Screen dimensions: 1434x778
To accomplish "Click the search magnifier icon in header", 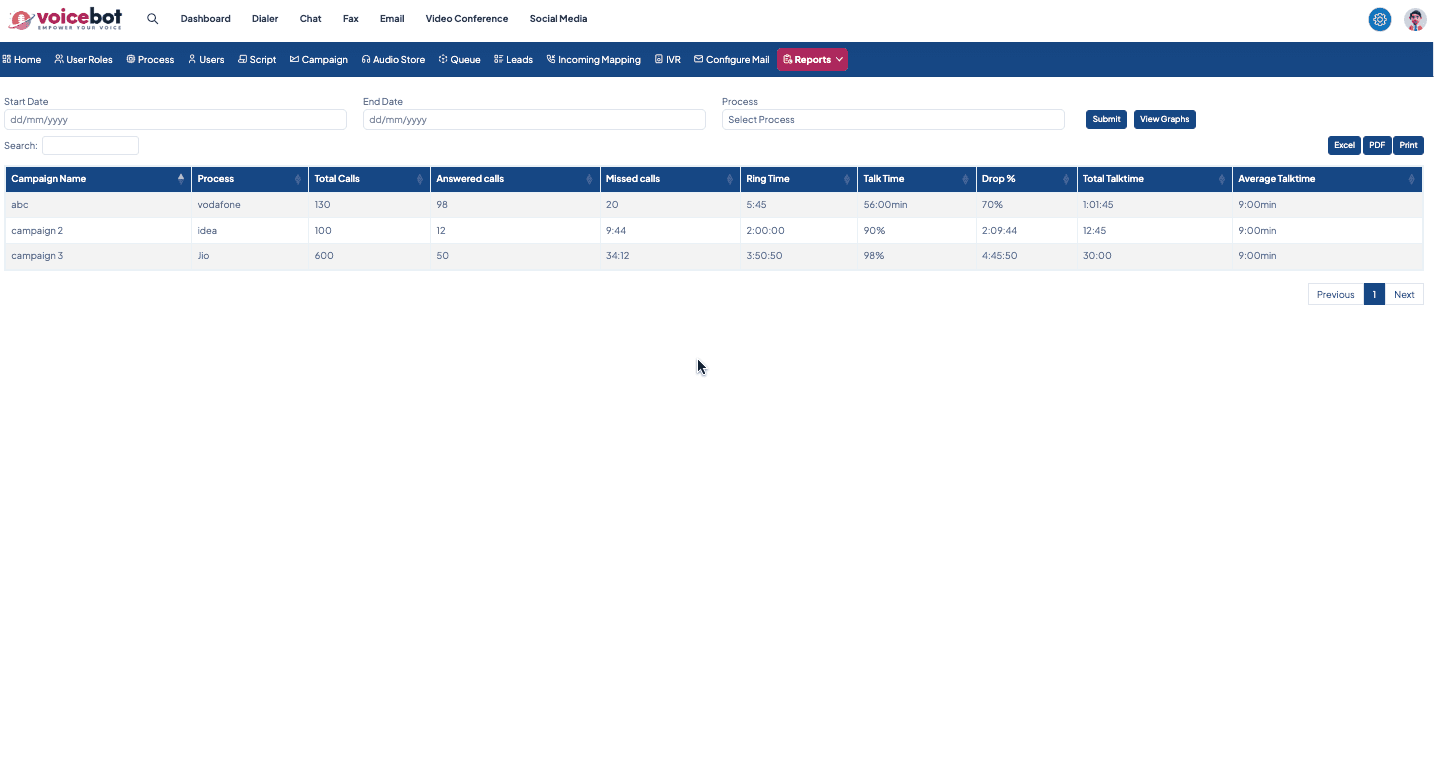I will pos(153,19).
